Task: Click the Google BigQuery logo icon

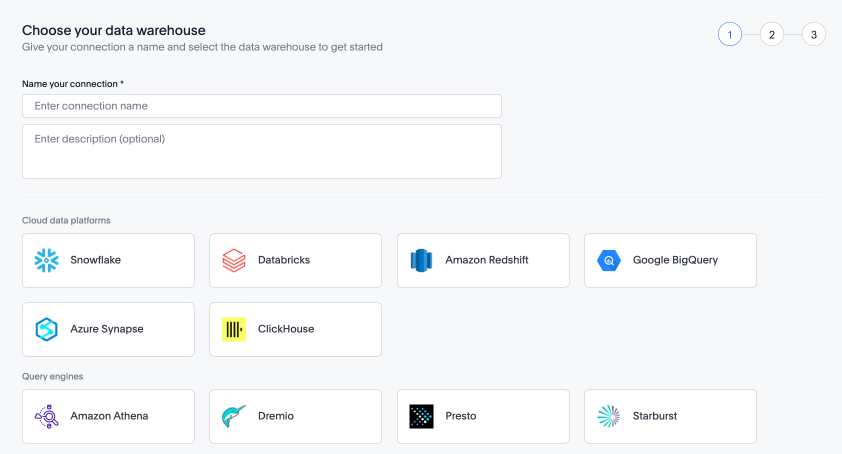Action: coord(609,260)
